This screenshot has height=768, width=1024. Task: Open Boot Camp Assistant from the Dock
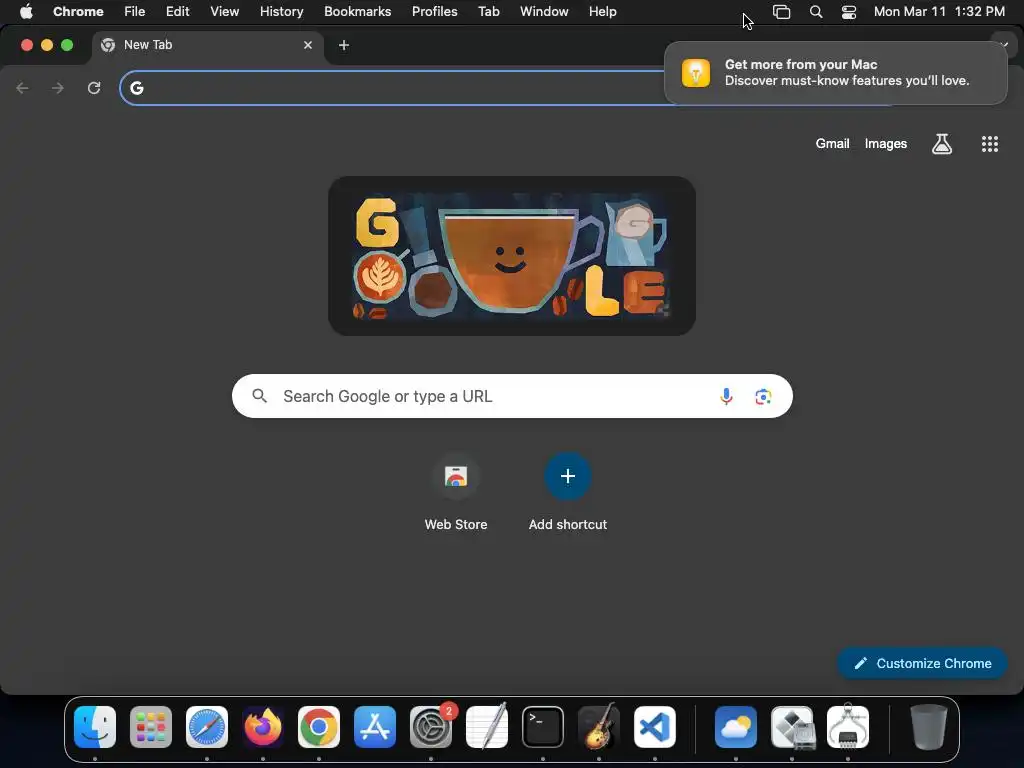(792, 726)
